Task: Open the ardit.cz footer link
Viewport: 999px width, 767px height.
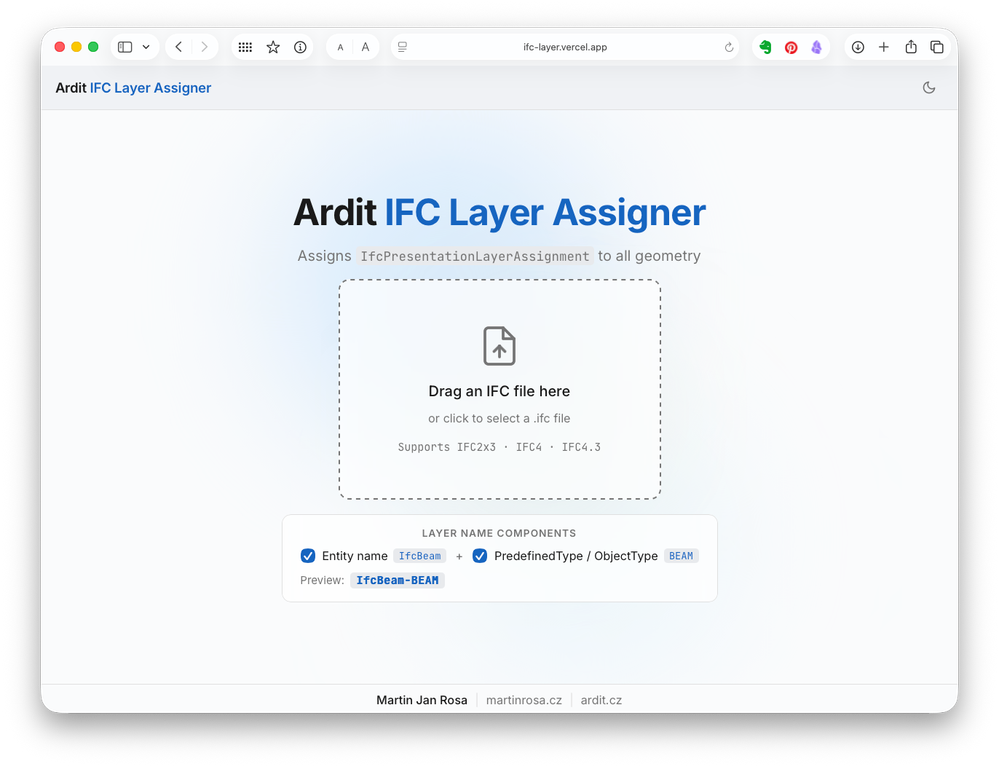Action: click(x=601, y=700)
